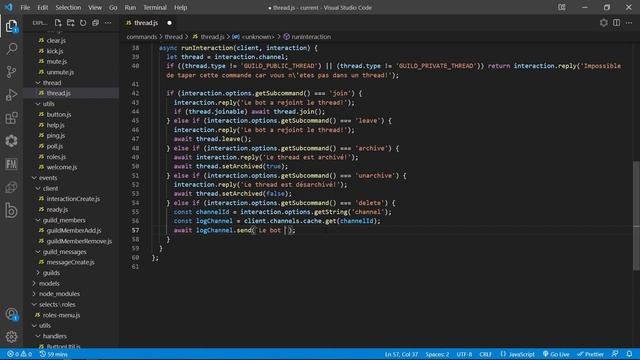
Task: Open the Go menu
Action: pyautogui.click(x=113, y=7)
